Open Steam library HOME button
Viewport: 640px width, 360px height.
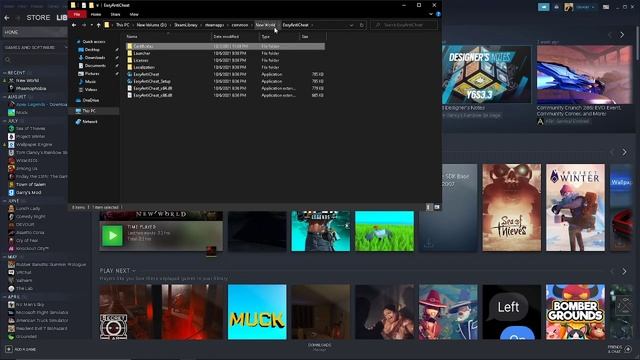click(35, 32)
